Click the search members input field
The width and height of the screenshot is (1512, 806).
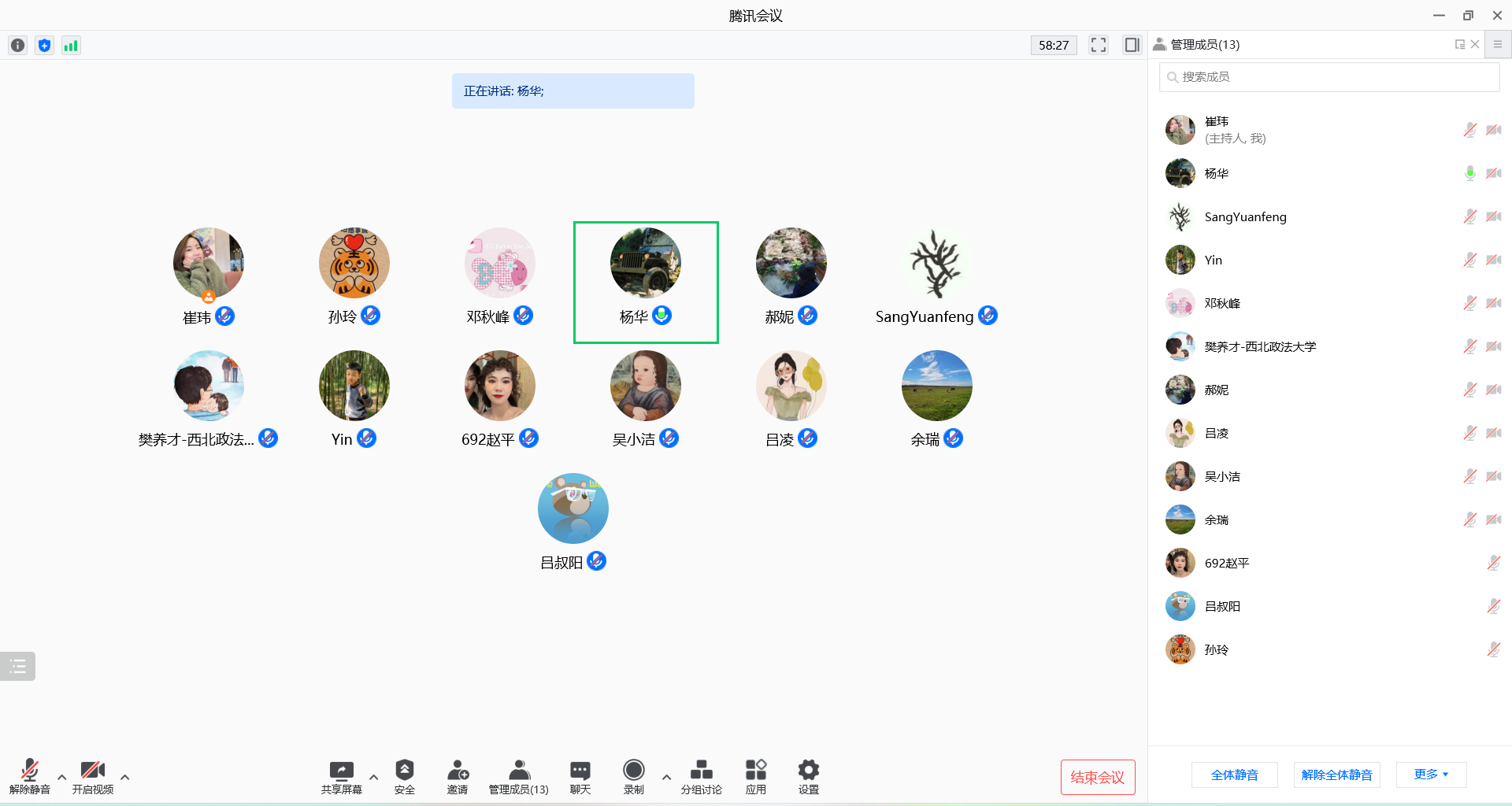click(x=1329, y=77)
